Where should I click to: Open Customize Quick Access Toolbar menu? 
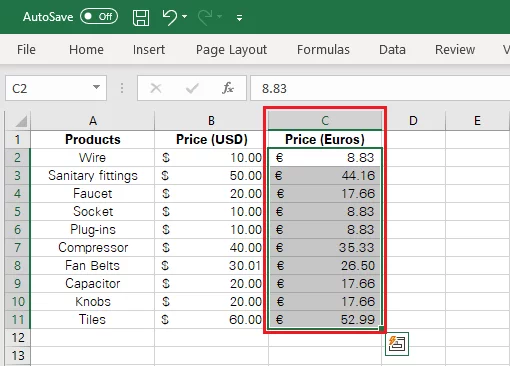tap(239, 18)
